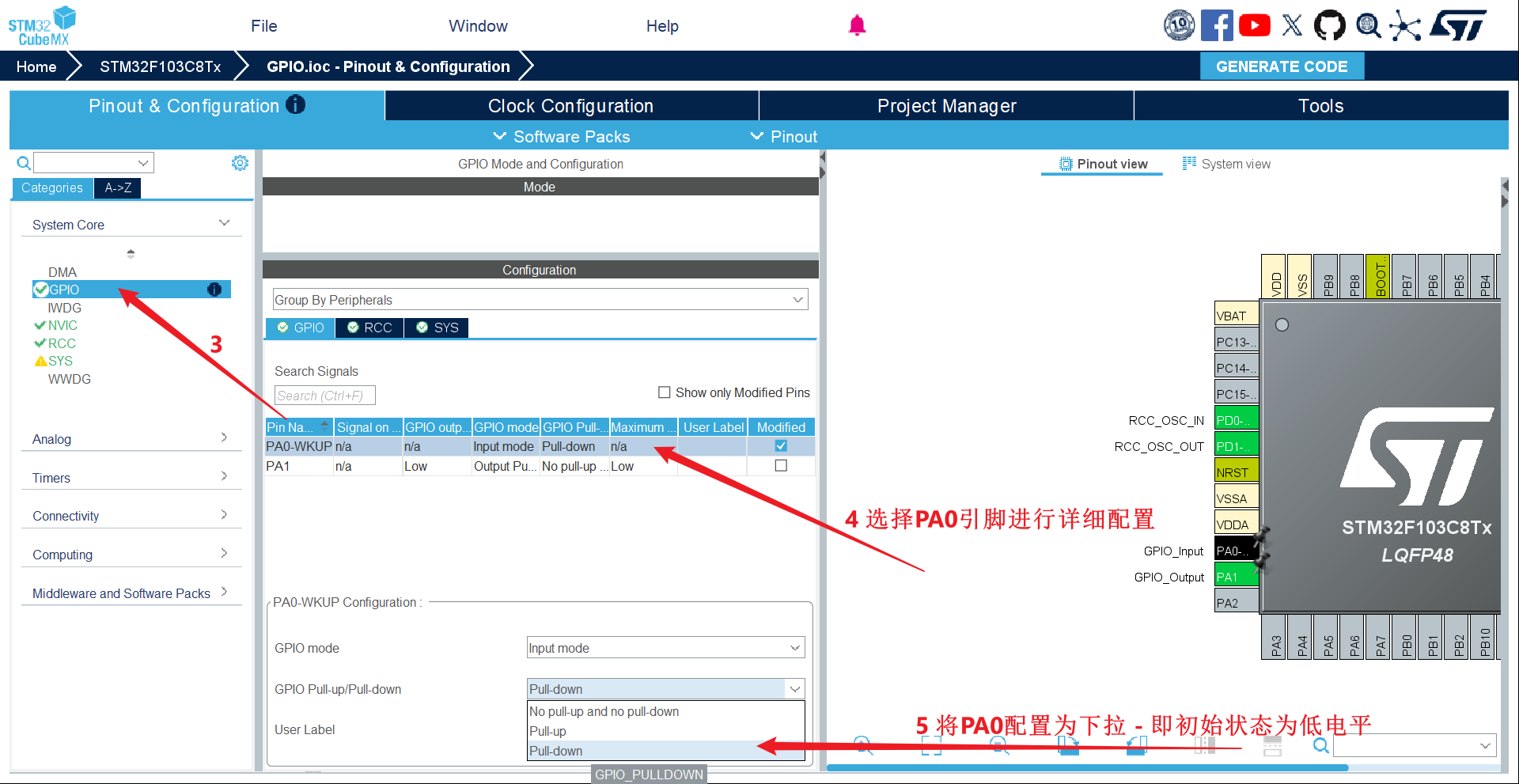Image resolution: width=1519 pixels, height=784 pixels.
Task: Rotate the chip view counterclockwise
Action: [1136, 745]
